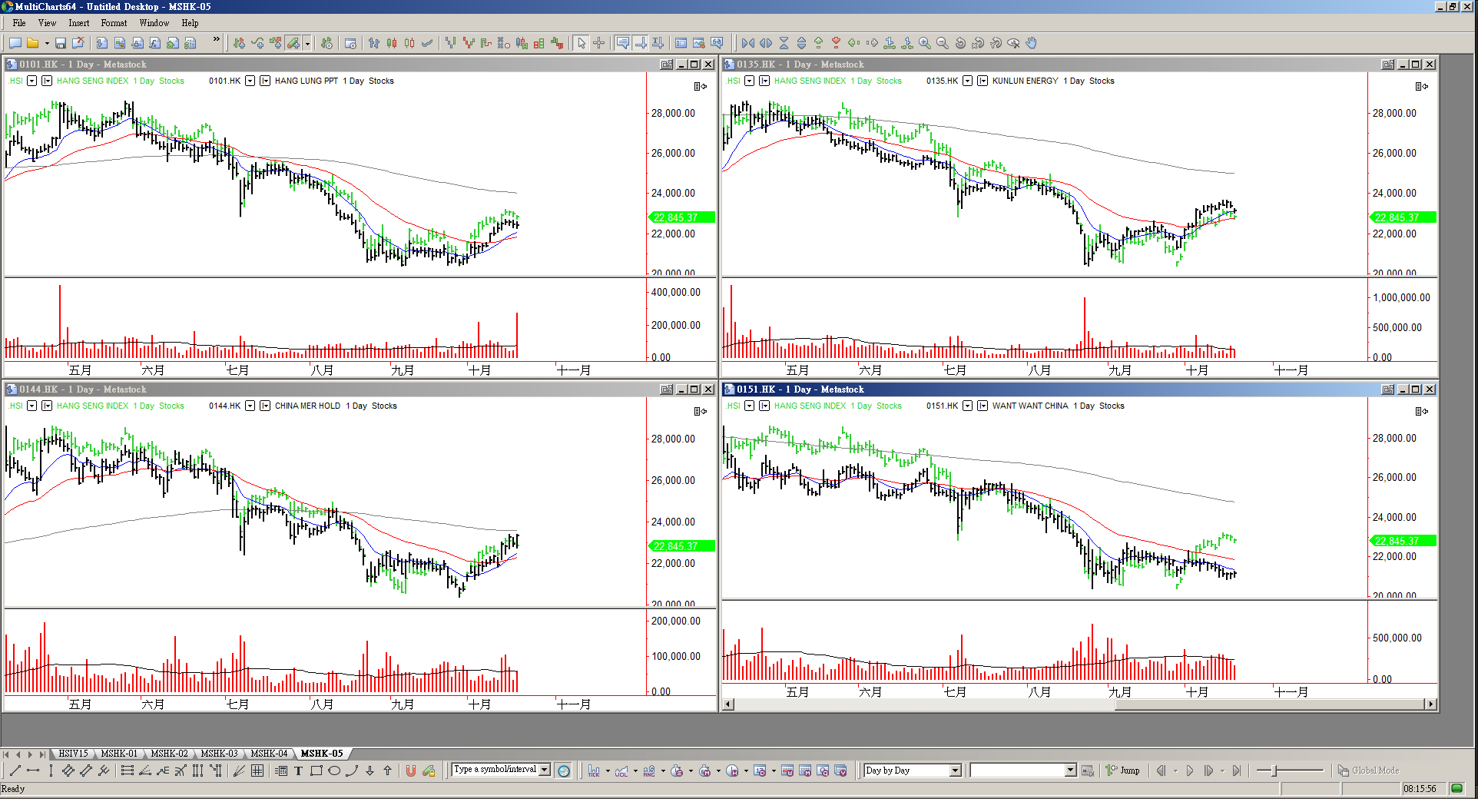Adjust the playback speed slider
Screen dimensions: 1478x812
[1275, 771]
